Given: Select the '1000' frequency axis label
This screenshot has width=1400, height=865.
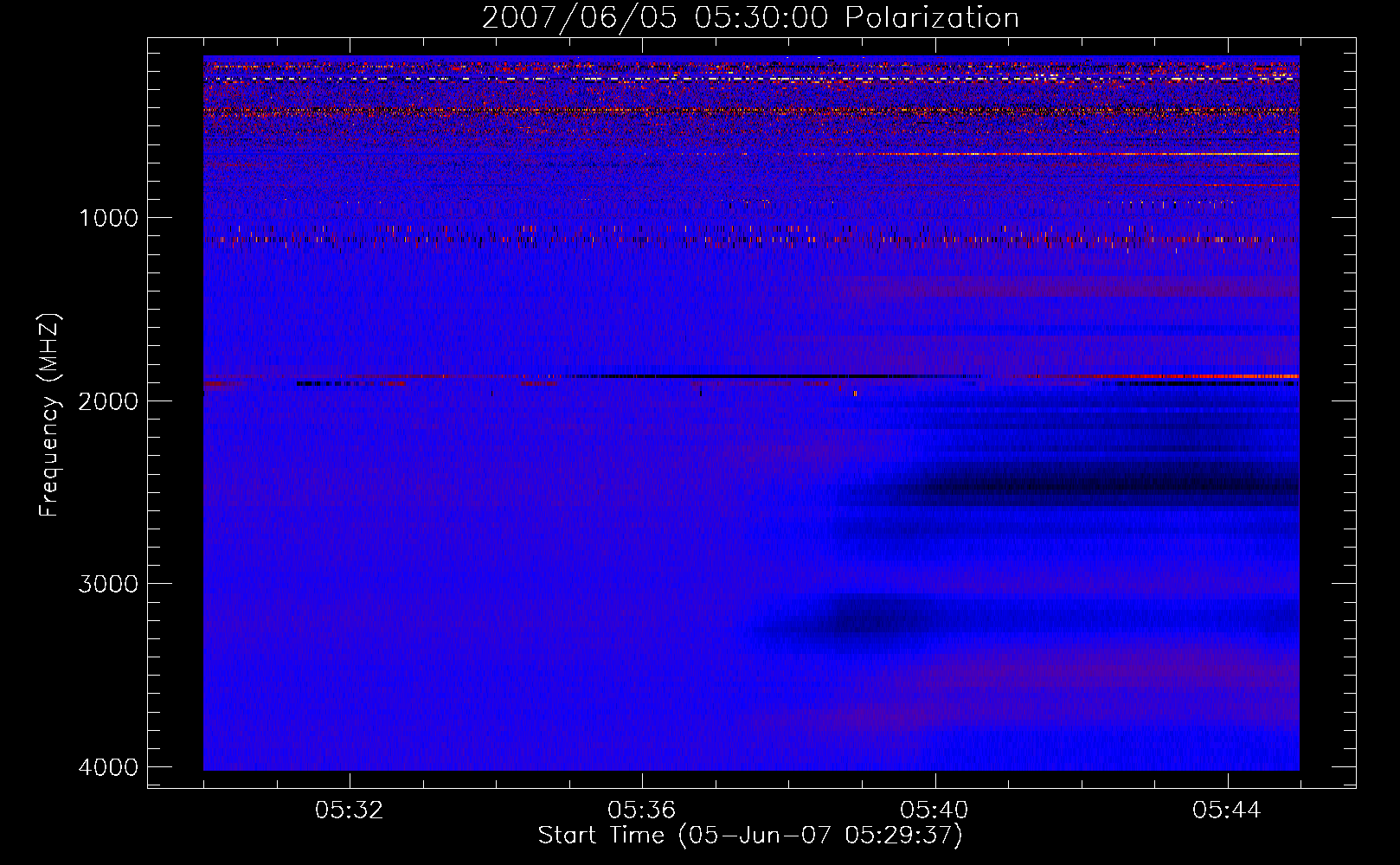Looking at the screenshot, I should click(x=108, y=217).
